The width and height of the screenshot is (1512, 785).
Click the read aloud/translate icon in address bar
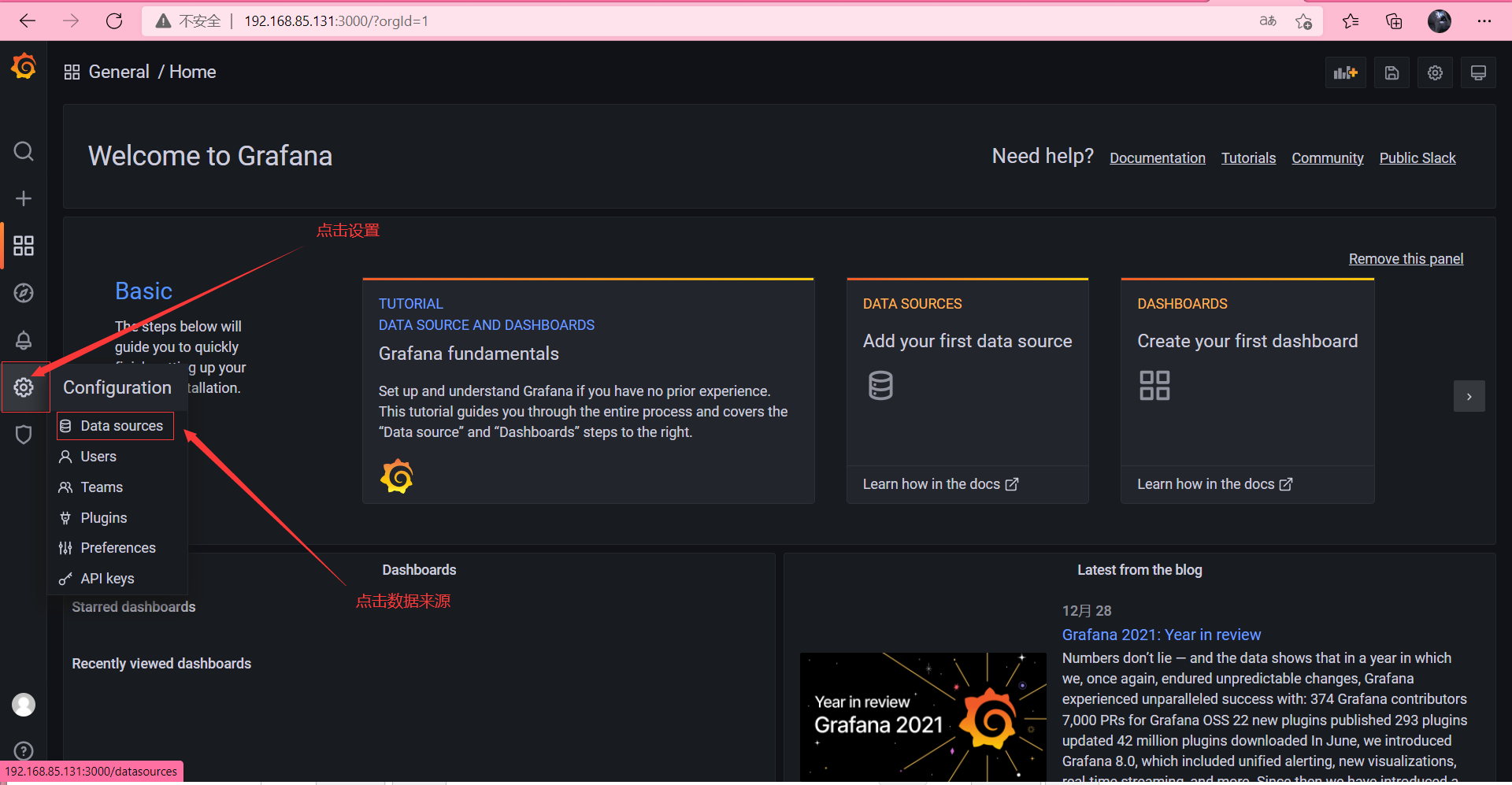pos(1268,21)
